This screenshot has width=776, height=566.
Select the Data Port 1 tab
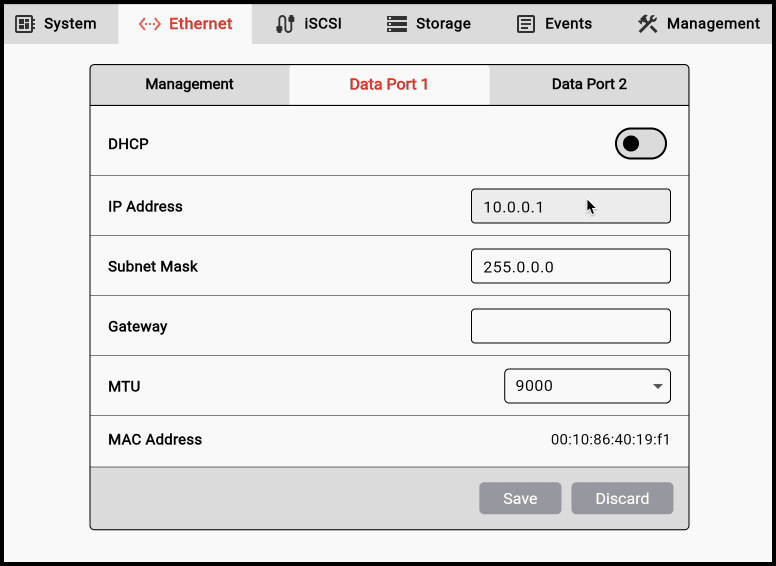(x=389, y=84)
